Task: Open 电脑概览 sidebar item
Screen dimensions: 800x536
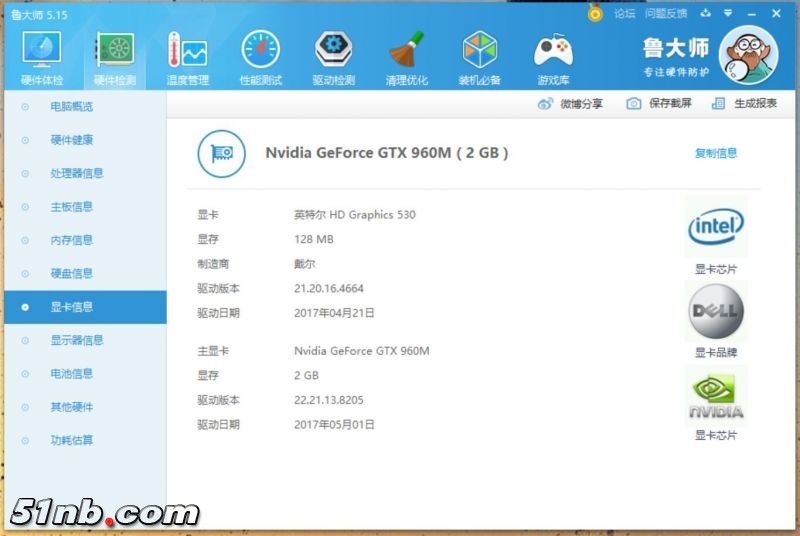Action: click(71, 107)
